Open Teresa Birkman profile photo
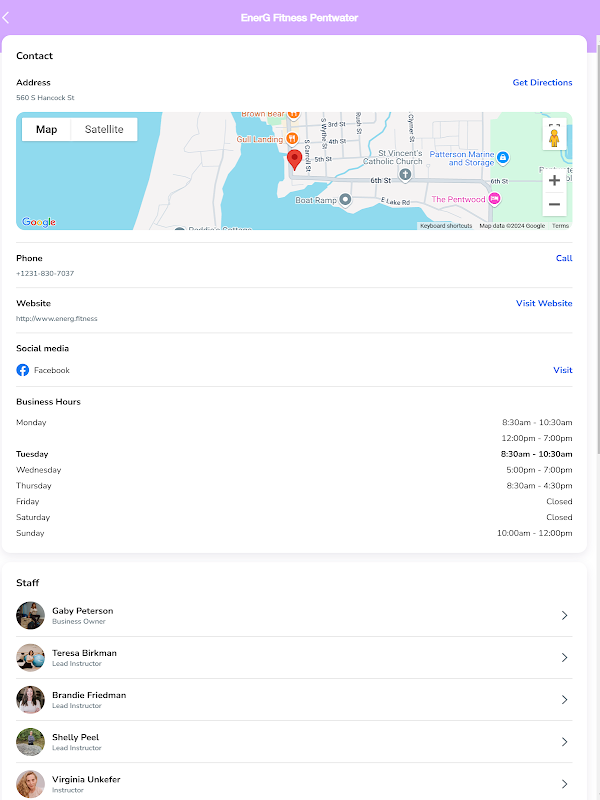 [31, 658]
